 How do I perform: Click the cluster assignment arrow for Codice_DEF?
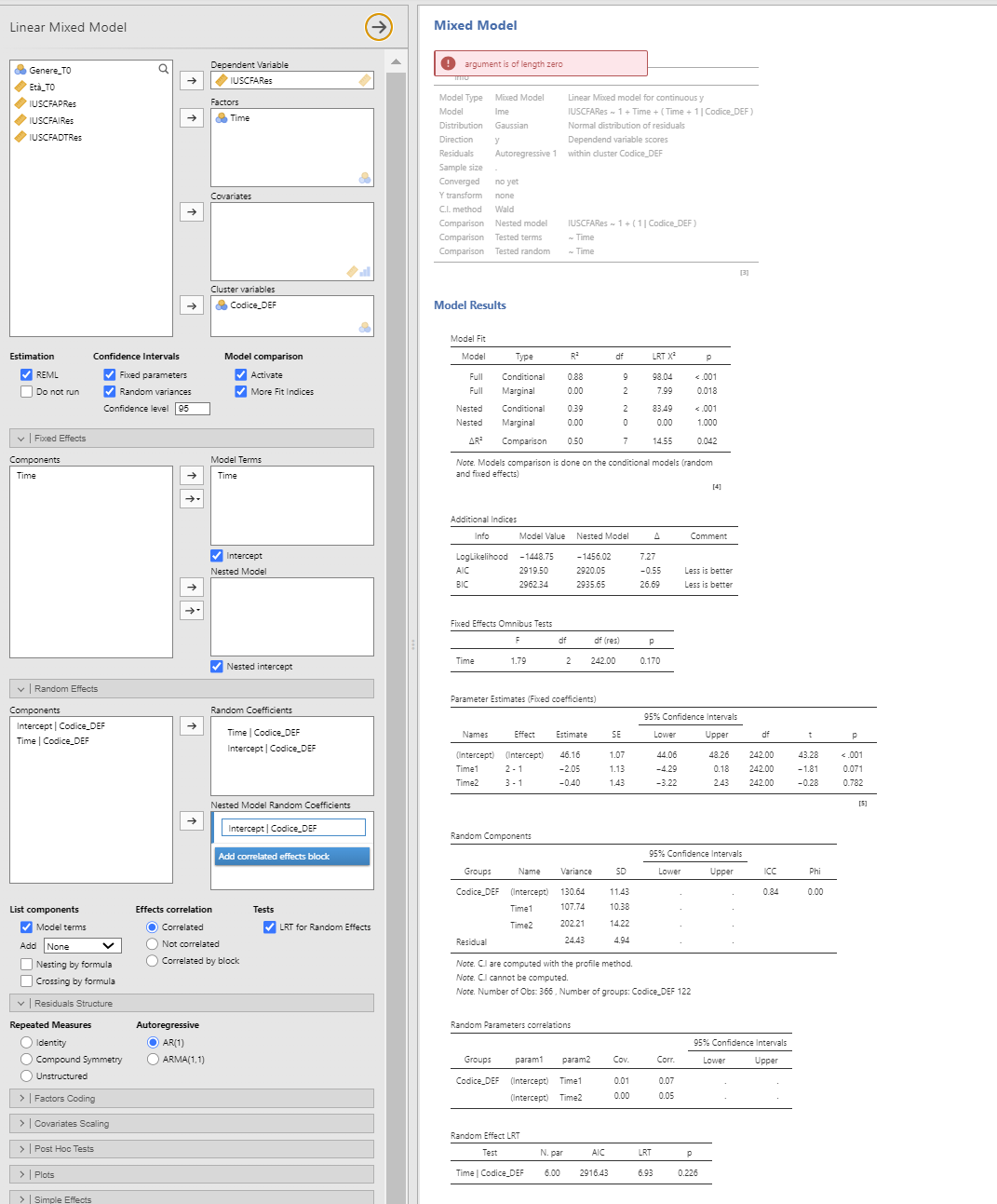coord(191,304)
